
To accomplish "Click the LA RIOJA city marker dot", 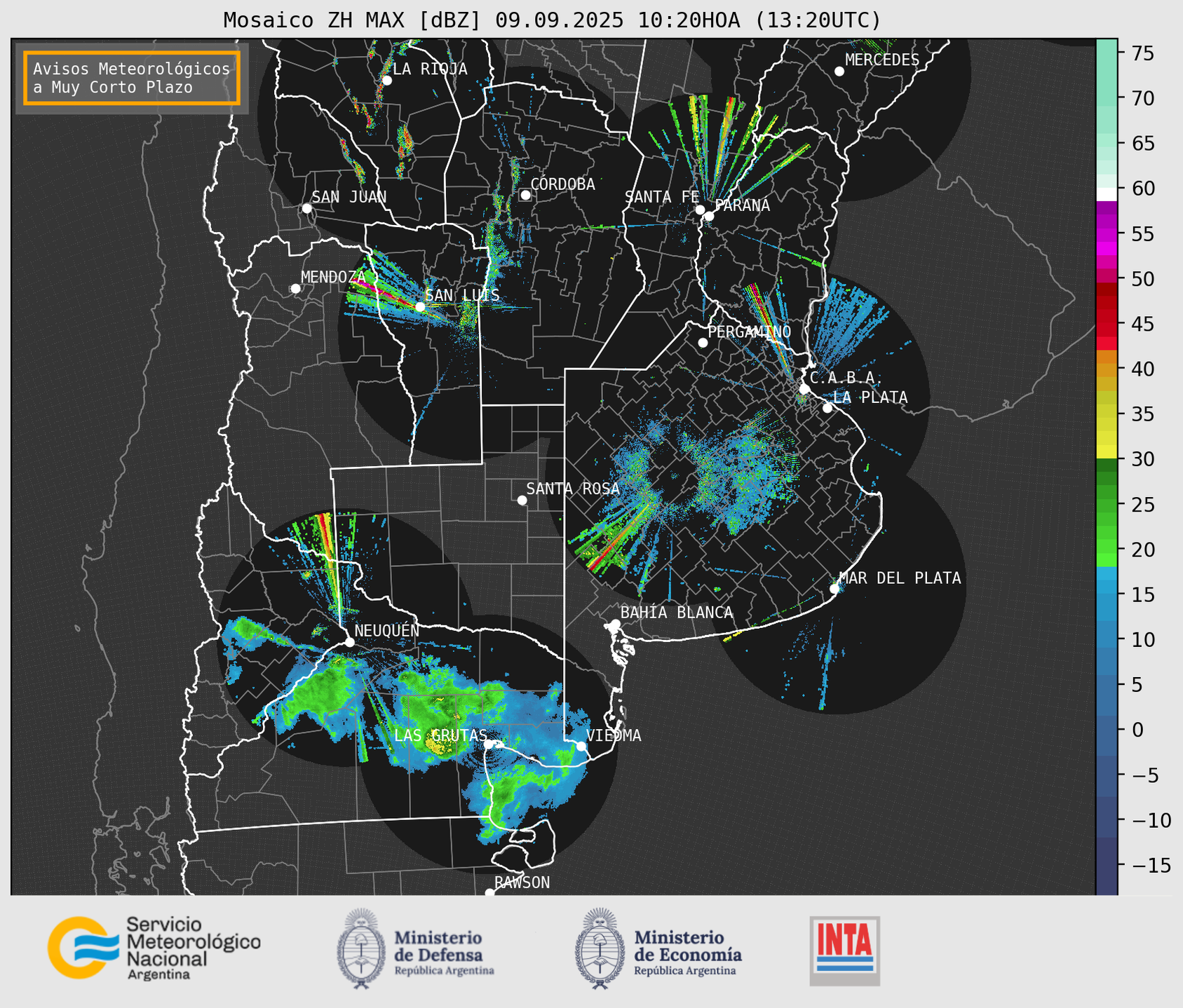I will [x=387, y=81].
